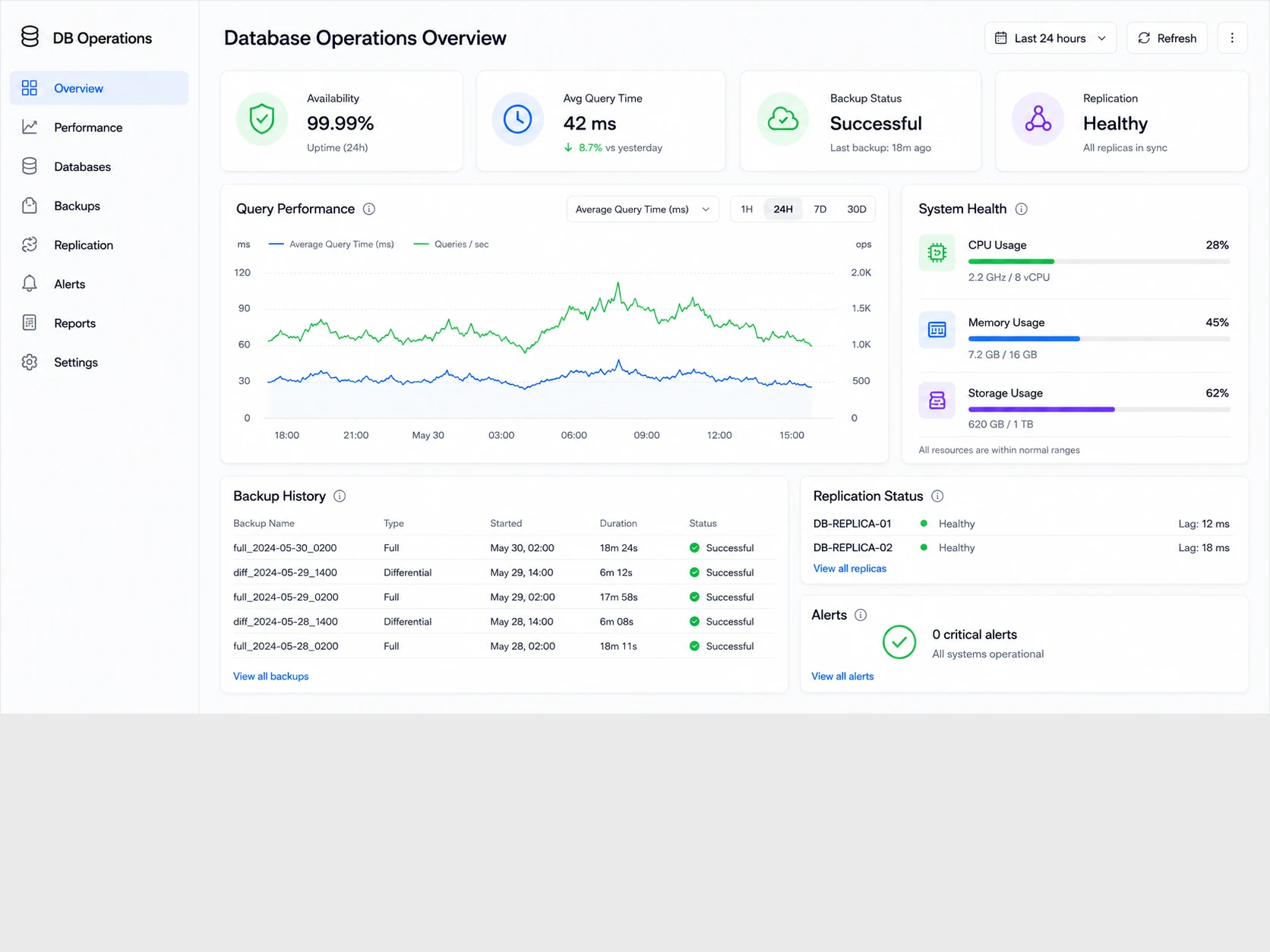Switch chart range to 7D
This screenshot has width=1270, height=952.
click(820, 210)
